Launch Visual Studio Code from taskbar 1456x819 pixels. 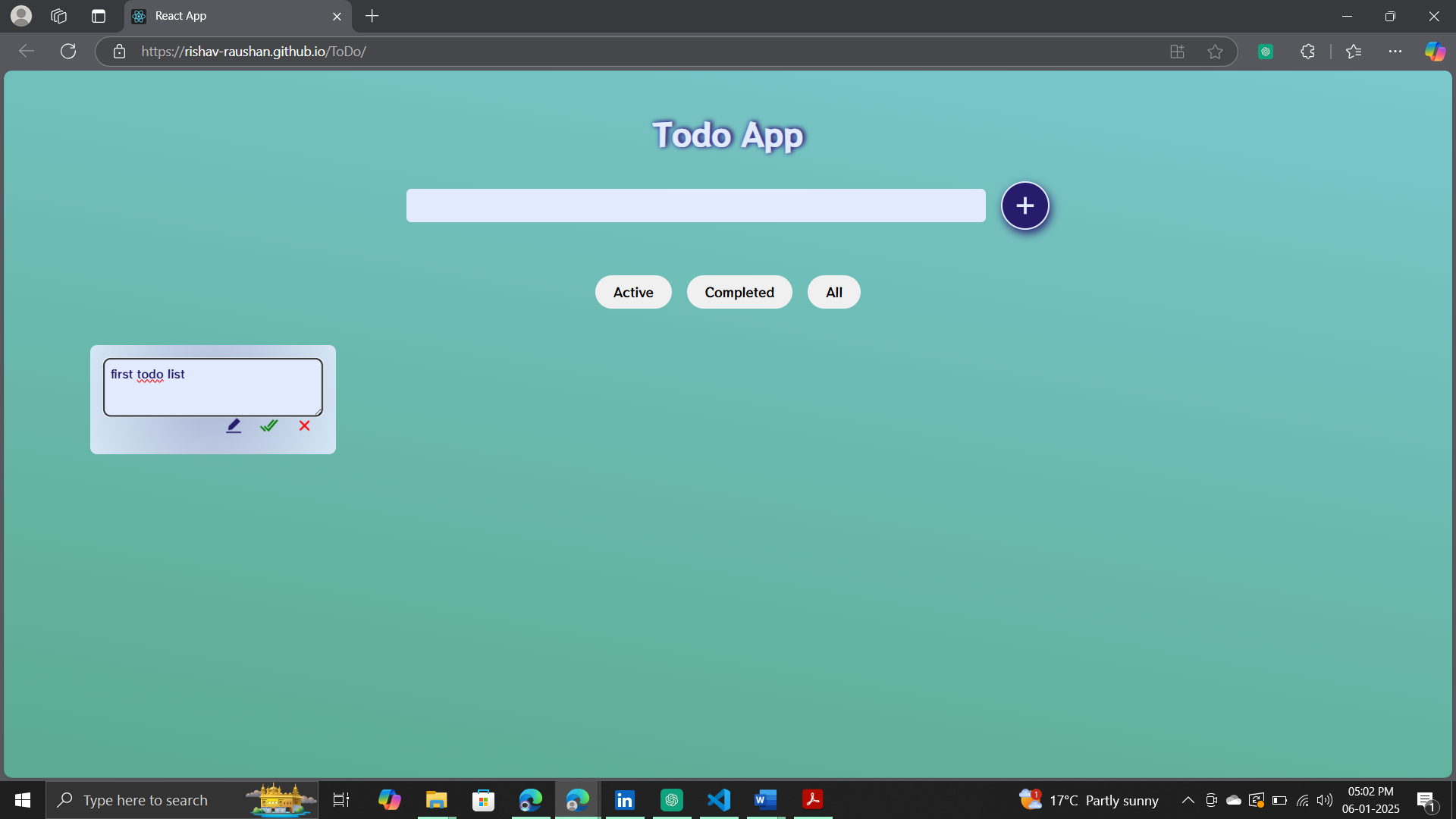coord(718,800)
